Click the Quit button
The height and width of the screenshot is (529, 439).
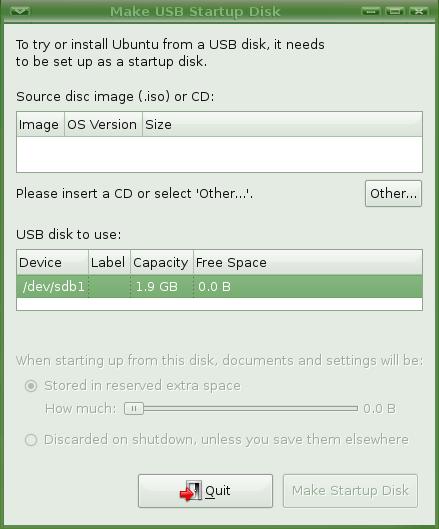click(x=205, y=491)
